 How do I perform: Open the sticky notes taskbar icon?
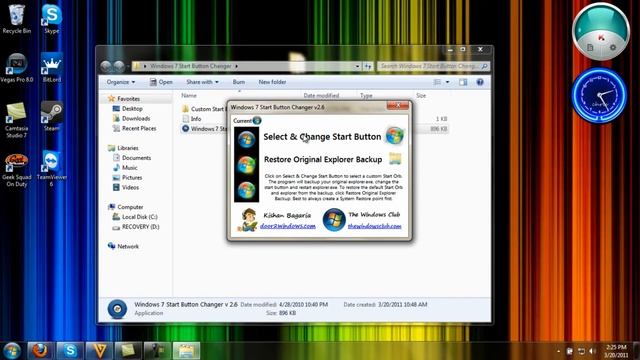(128, 351)
